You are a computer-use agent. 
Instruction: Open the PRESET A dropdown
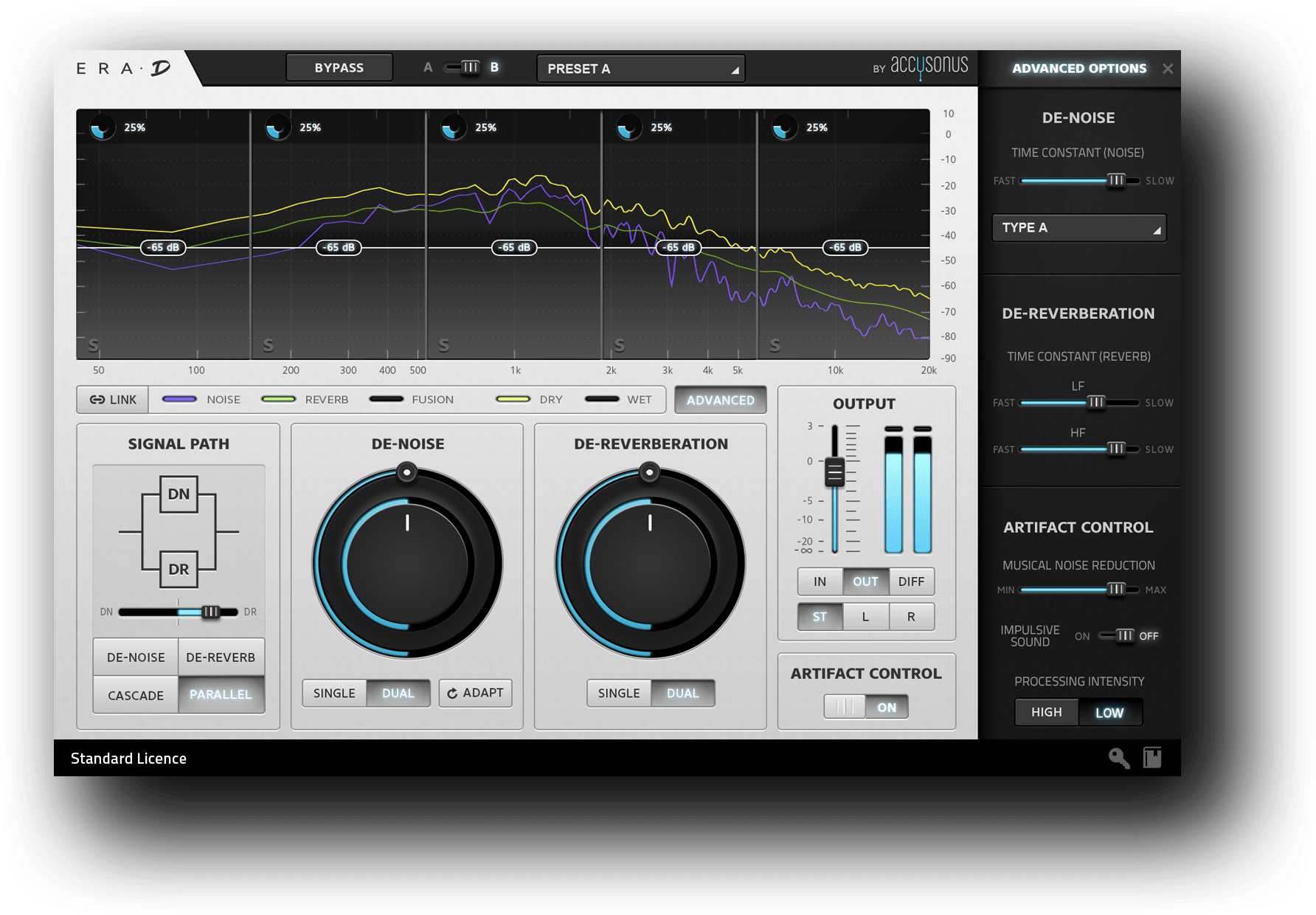[640, 69]
